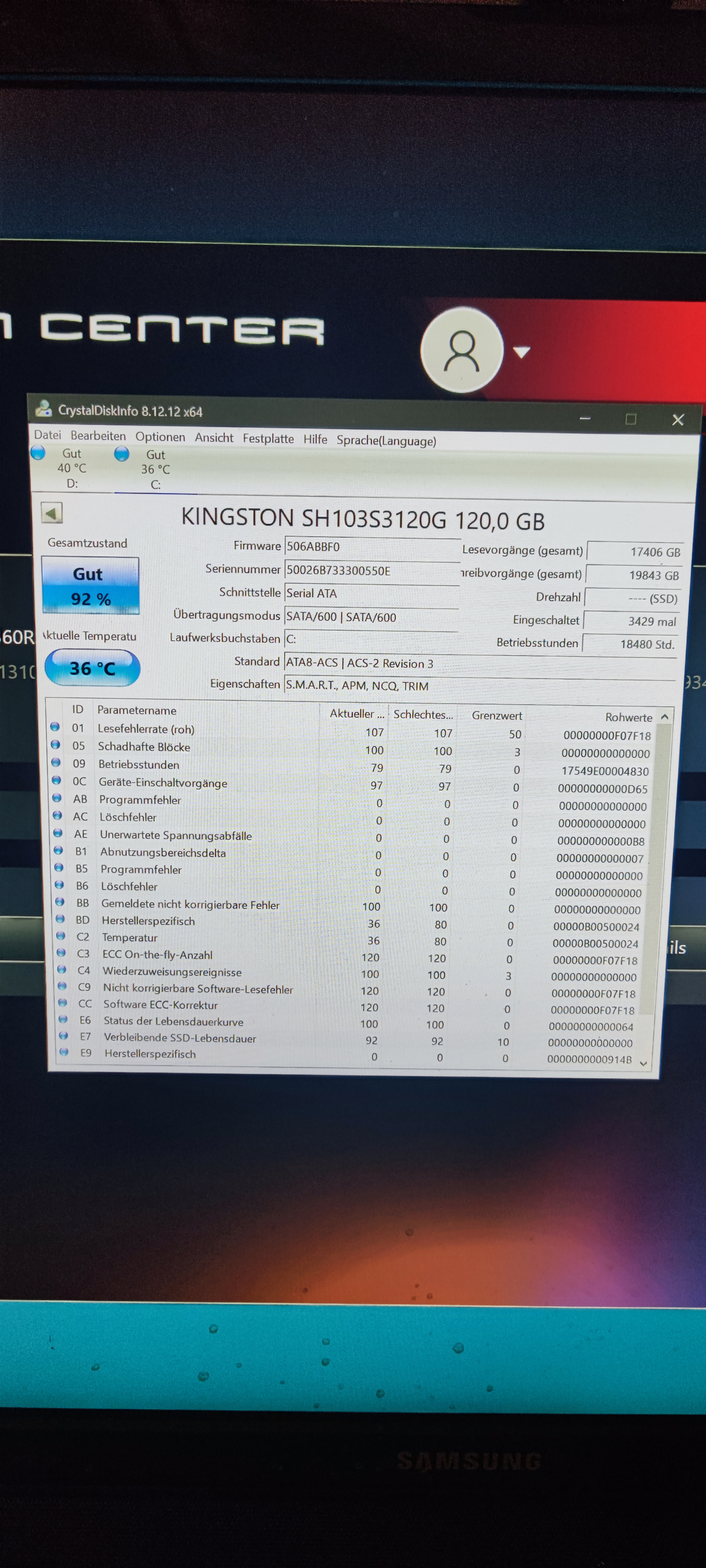
Task: Open the Datei menu
Action: point(47,435)
